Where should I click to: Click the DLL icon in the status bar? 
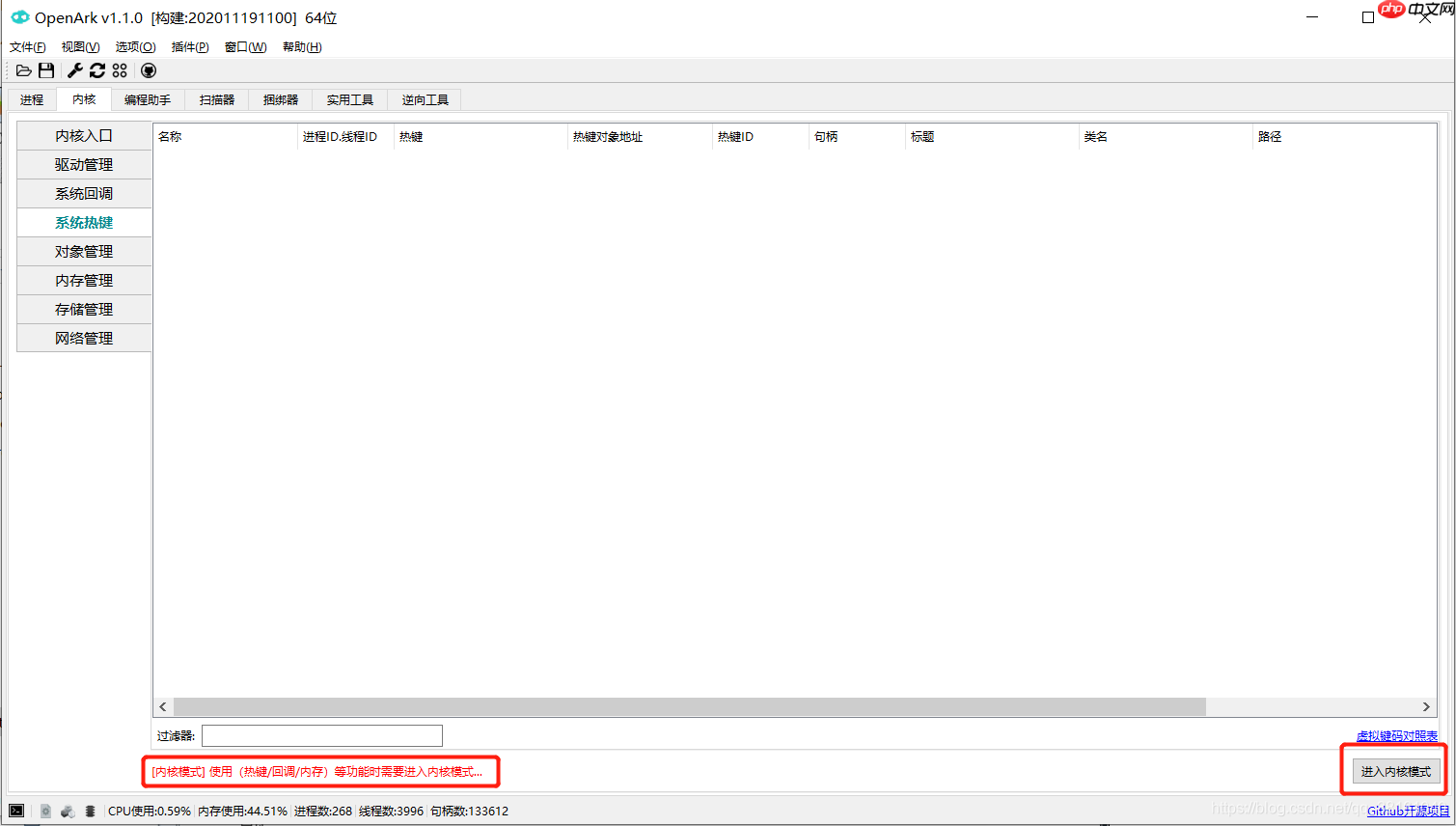click(x=68, y=811)
